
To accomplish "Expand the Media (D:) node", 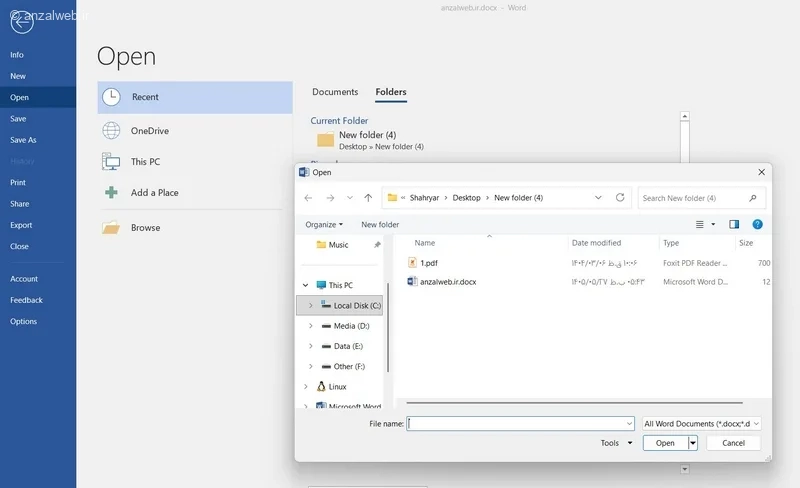I will click(311, 326).
